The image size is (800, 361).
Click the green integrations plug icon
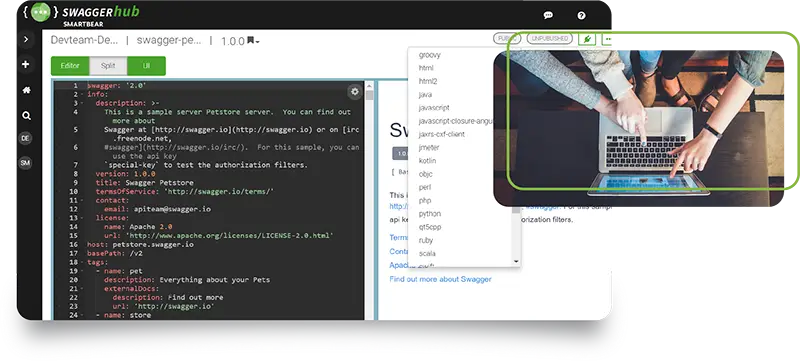coord(587,39)
